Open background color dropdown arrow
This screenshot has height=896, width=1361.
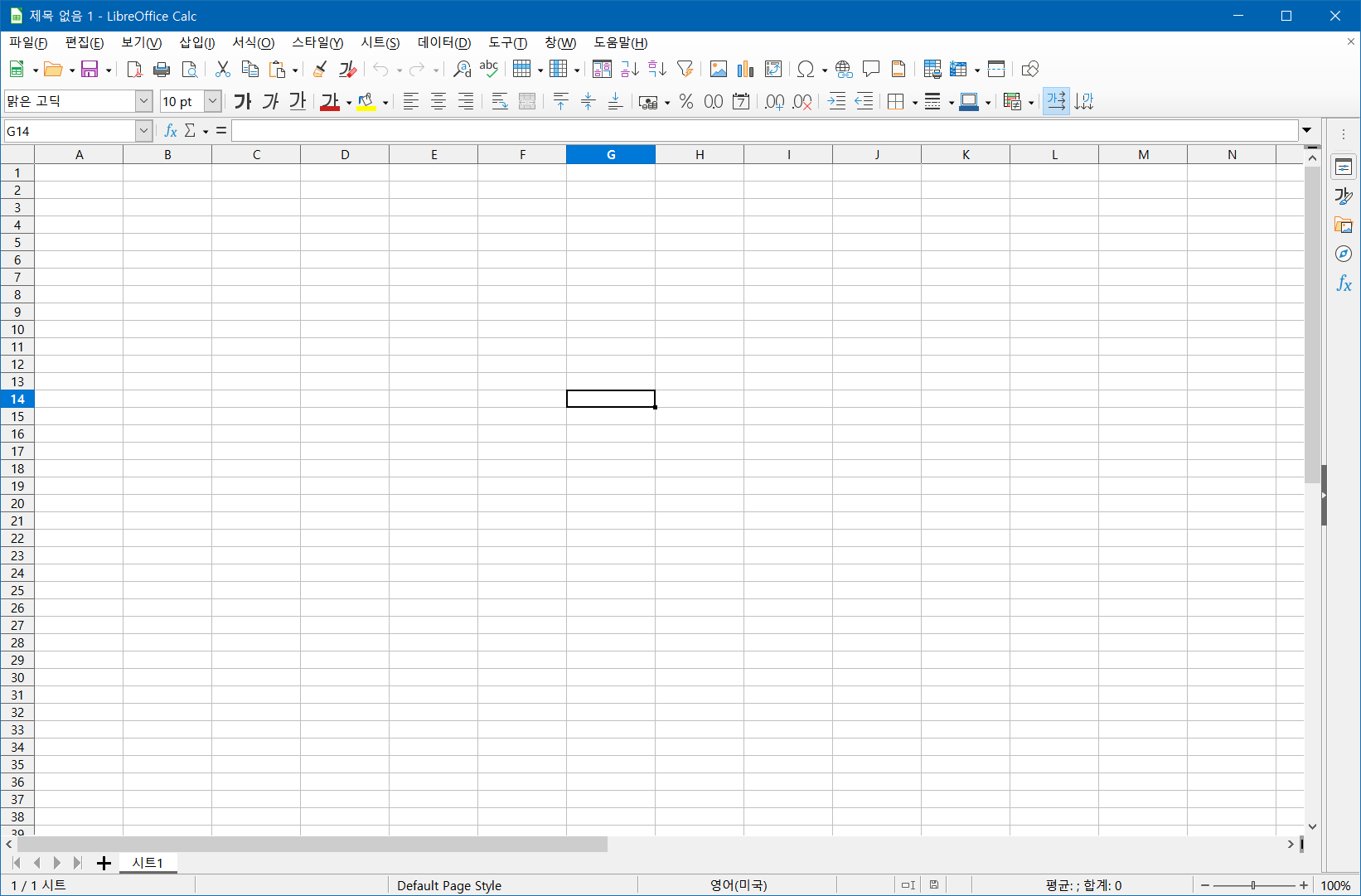385,103
